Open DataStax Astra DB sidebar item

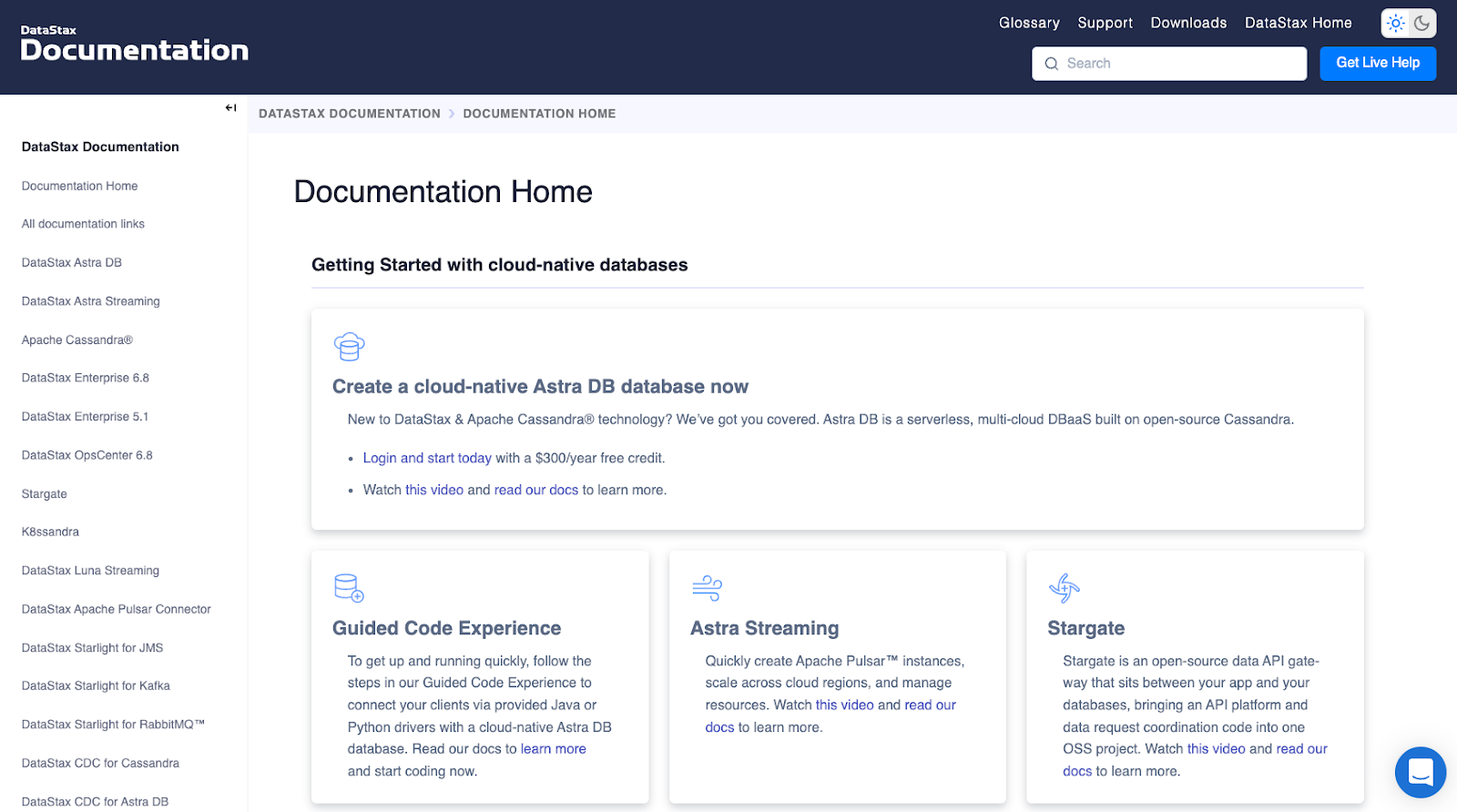[72, 262]
